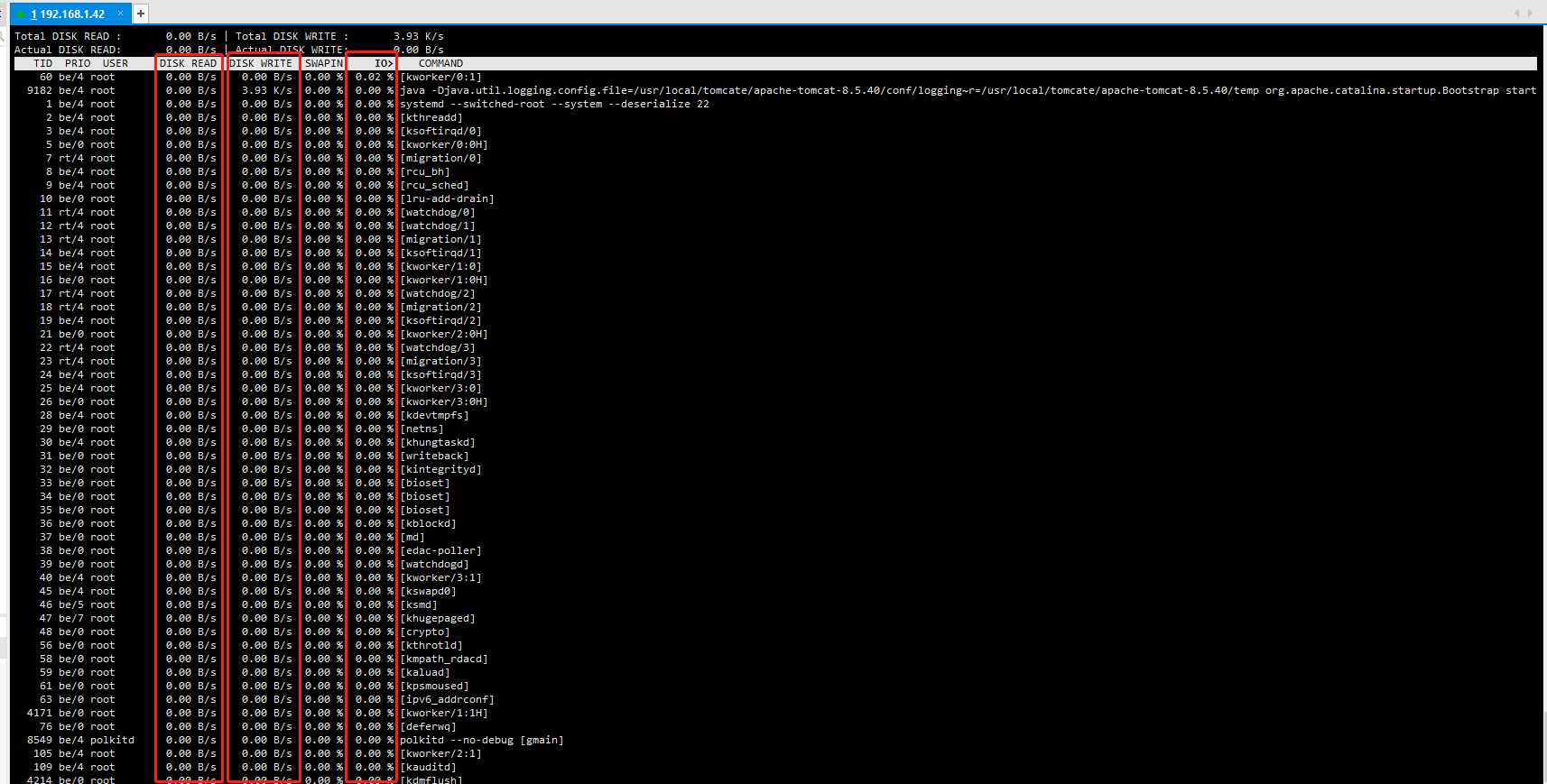Image resolution: width=1547 pixels, height=784 pixels.
Task: Click the IO> column header
Action: tap(384, 63)
